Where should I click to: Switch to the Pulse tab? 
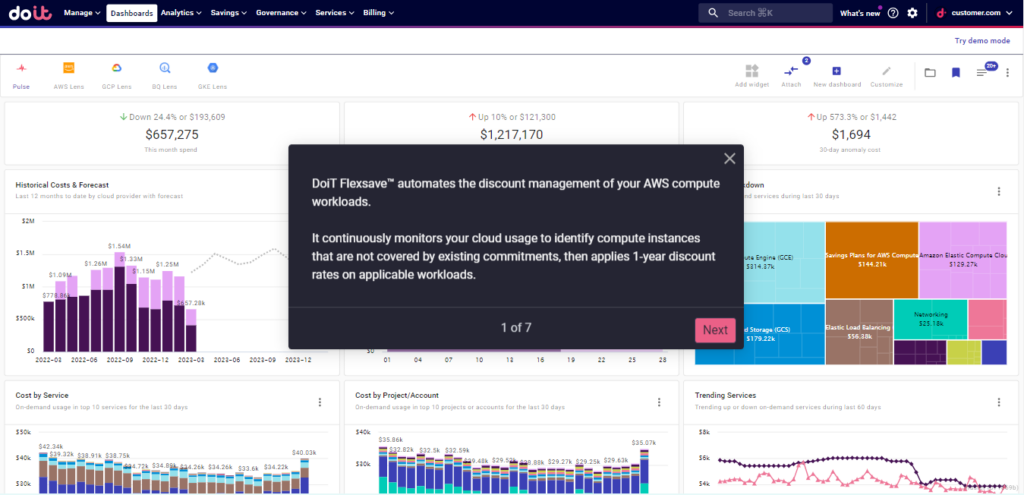tap(21, 74)
